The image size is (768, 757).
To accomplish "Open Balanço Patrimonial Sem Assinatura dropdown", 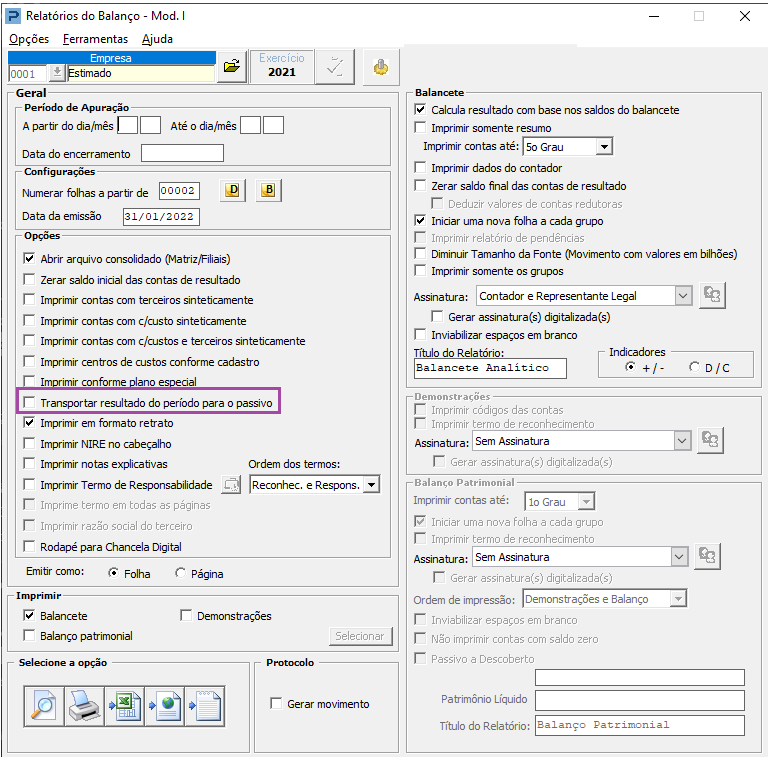I will (x=679, y=557).
